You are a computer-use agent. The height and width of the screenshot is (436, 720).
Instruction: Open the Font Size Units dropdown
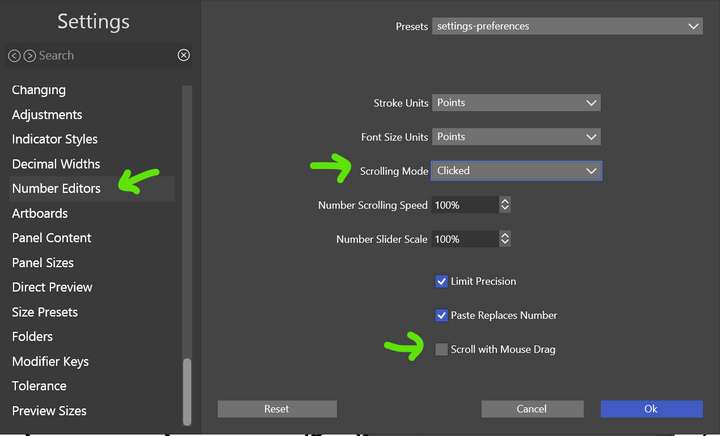[x=516, y=137]
